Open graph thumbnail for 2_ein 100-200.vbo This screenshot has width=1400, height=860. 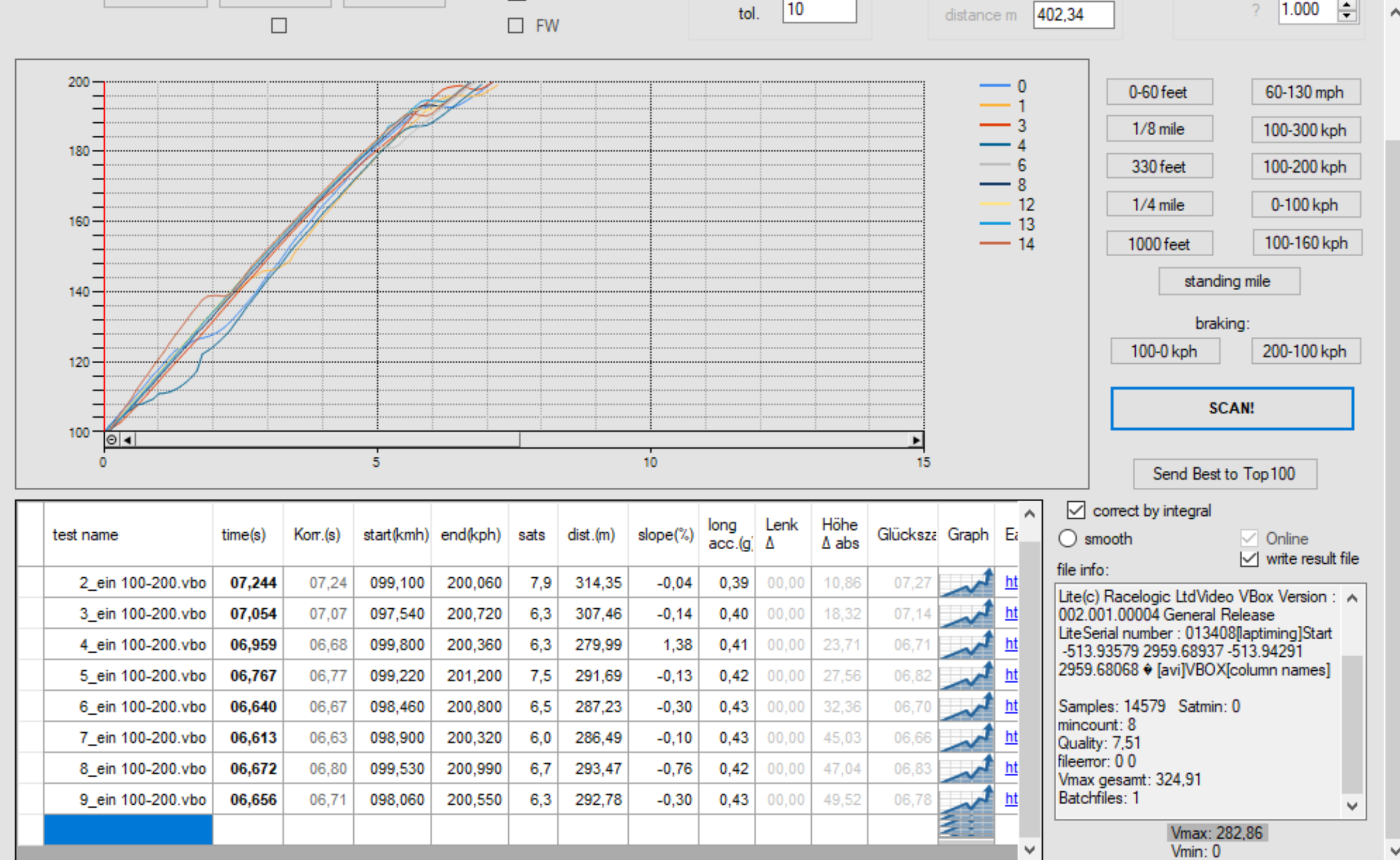tap(966, 582)
